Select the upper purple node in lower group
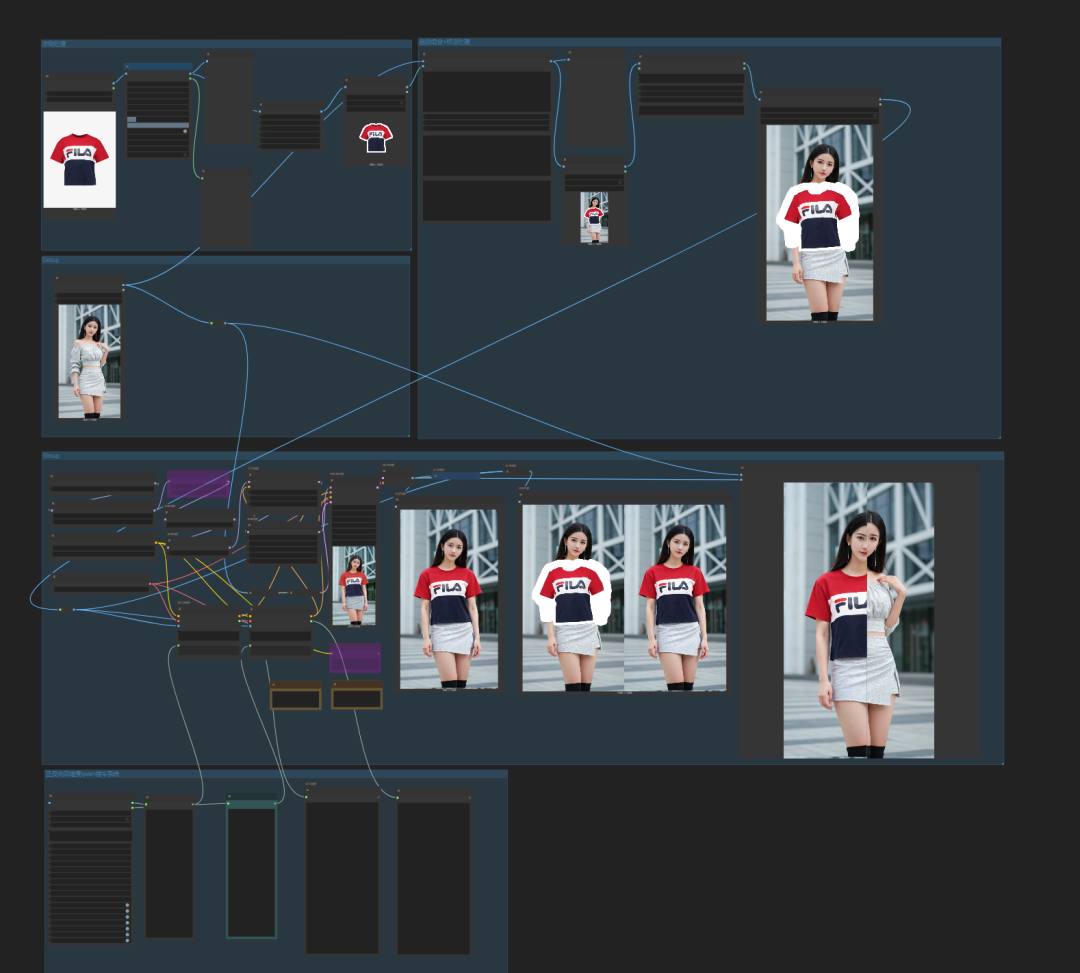The height and width of the screenshot is (973, 1080). [198, 484]
